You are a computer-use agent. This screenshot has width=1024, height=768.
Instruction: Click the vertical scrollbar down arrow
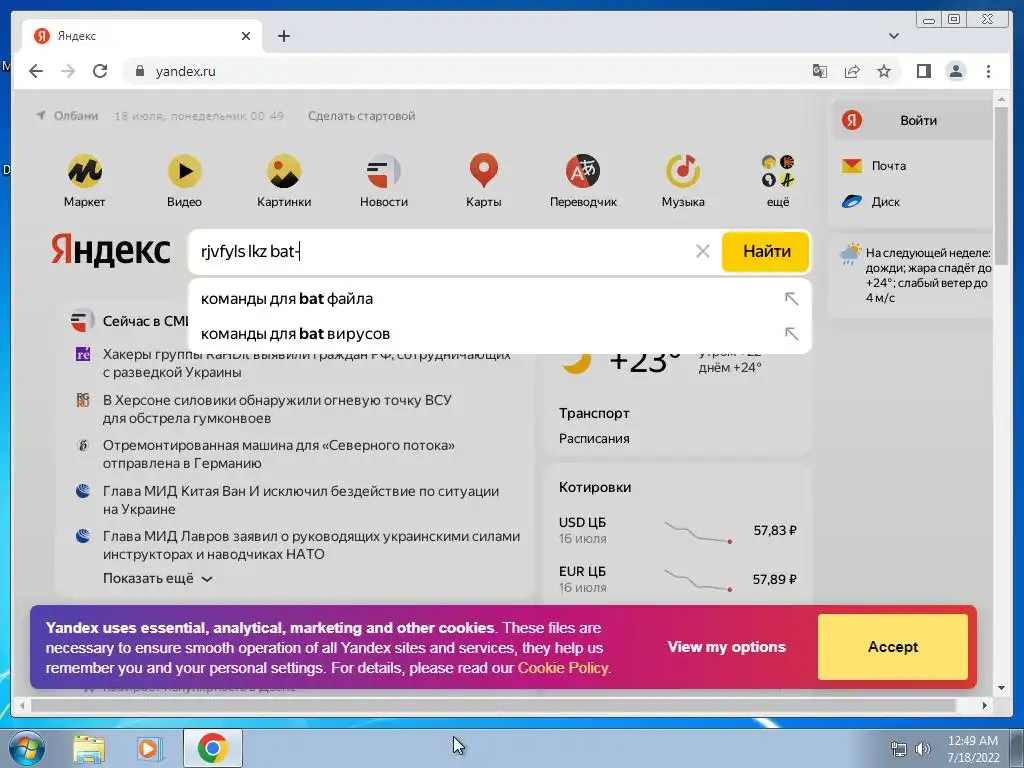pos(1001,688)
